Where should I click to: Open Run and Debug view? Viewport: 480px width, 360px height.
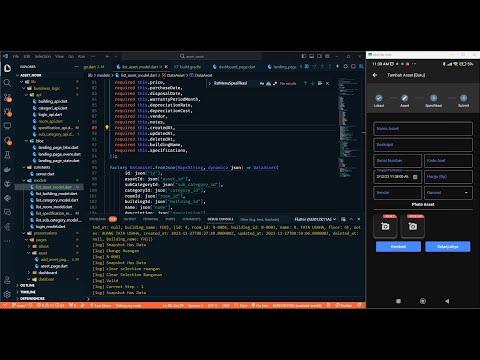(7, 112)
